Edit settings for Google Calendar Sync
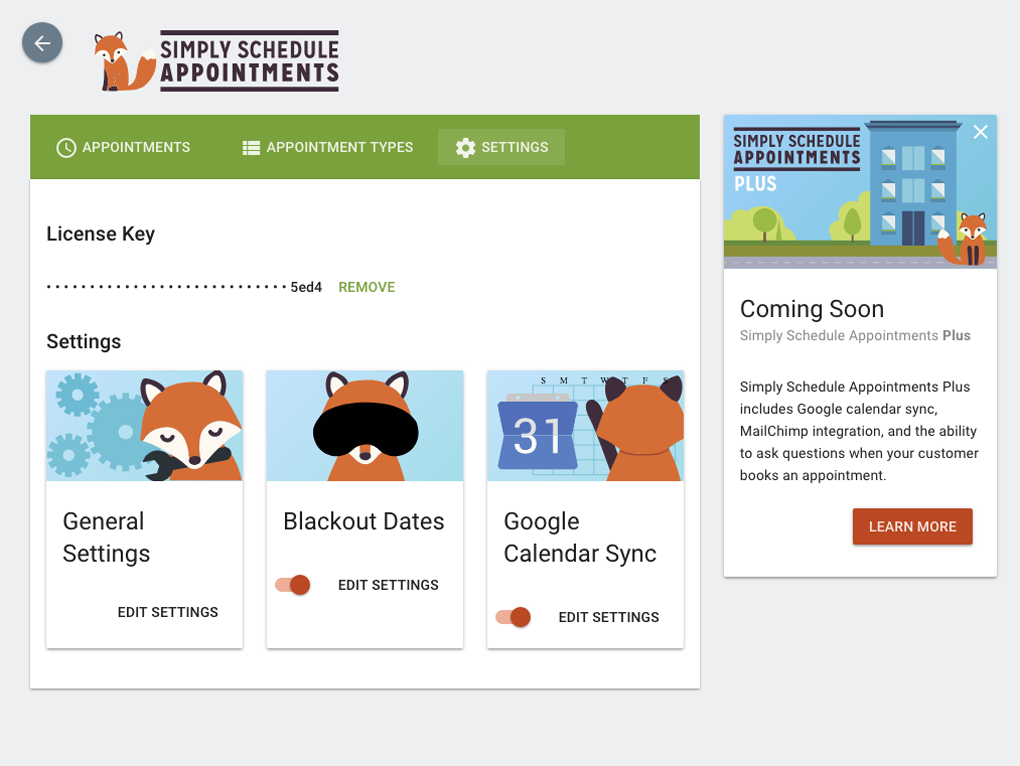This screenshot has width=1020, height=766. pos(609,617)
